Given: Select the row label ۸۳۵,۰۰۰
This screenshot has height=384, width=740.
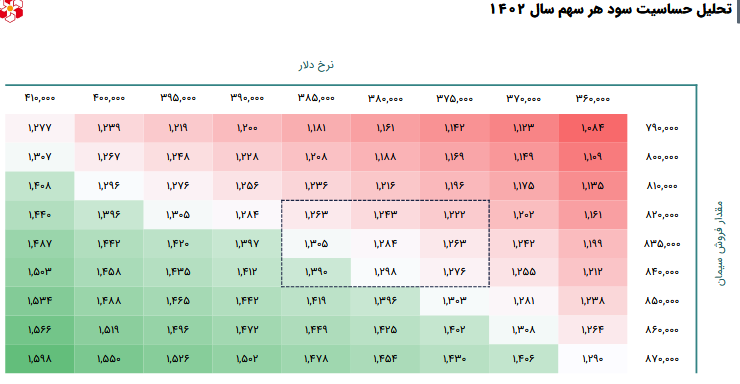Looking at the screenshot, I should click(662, 244).
